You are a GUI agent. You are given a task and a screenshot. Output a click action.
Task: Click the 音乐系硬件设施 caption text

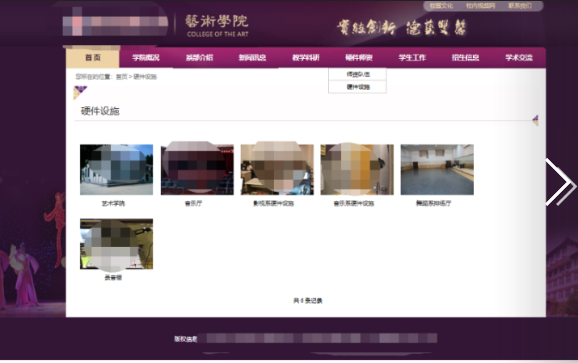point(354,203)
